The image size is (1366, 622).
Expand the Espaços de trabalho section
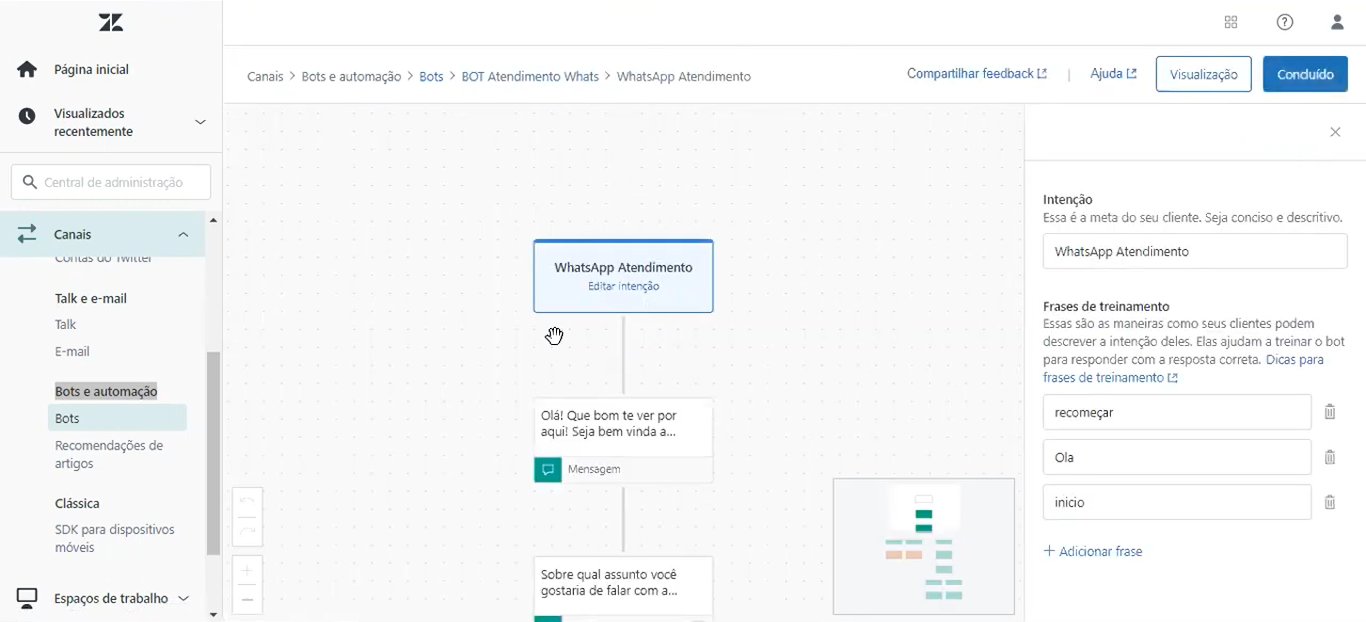(184, 597)
